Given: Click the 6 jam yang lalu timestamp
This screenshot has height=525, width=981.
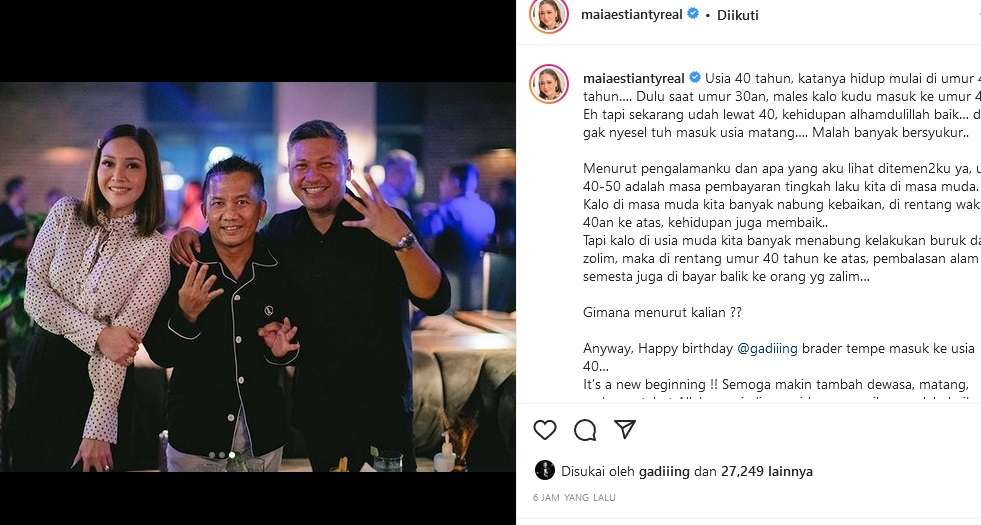Looking at the screenshot, I should pyautogui.click(x=574, y=497).
